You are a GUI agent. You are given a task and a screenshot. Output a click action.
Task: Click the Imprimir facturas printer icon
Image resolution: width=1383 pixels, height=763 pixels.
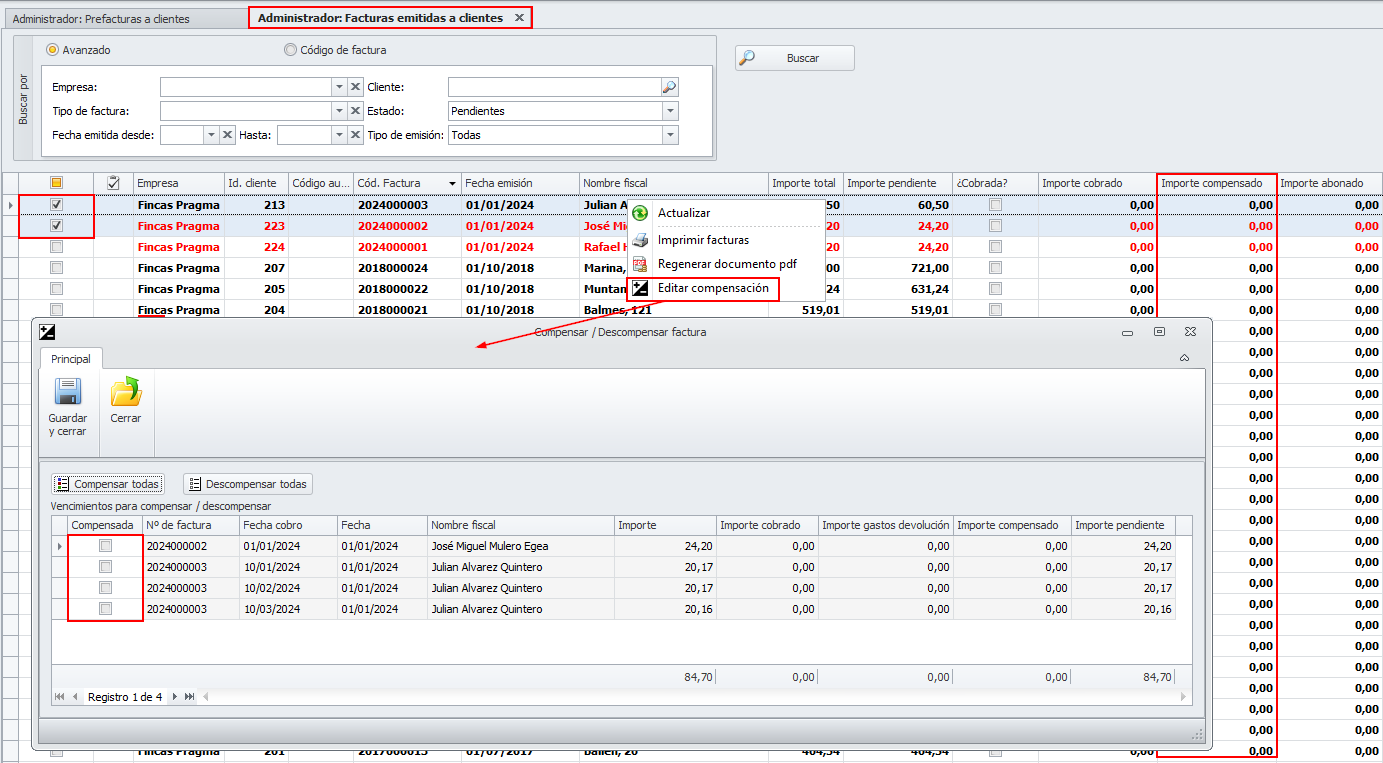click(640, 240)
